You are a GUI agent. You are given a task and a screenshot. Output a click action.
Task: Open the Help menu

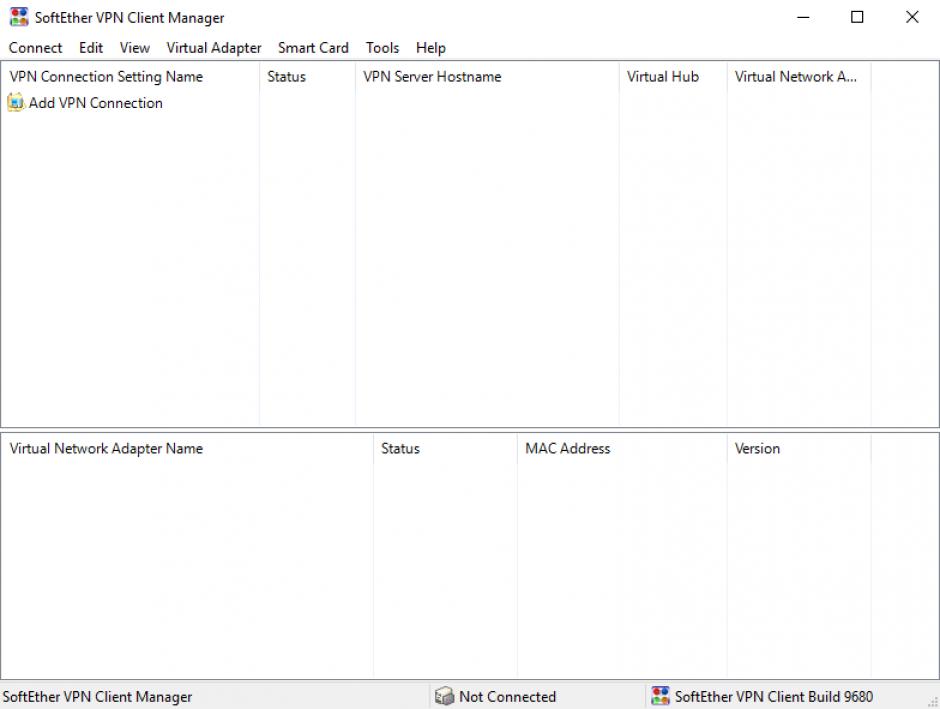pos(431,48)
